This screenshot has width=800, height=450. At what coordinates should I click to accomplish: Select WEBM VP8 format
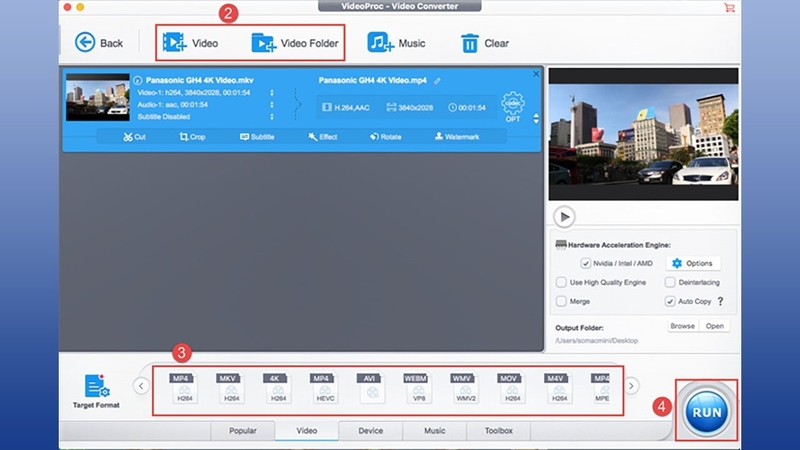point(418,388)
